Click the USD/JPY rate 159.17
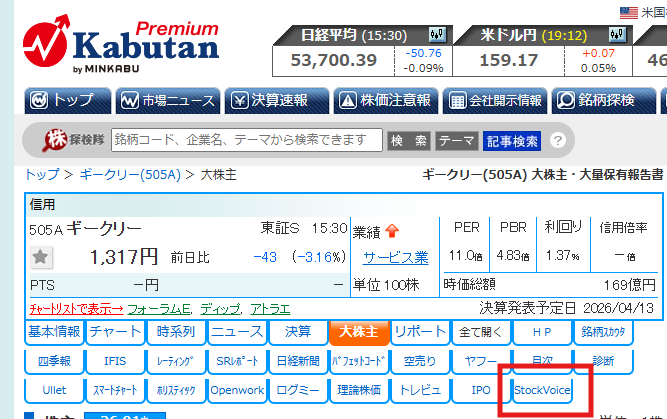The image size is (667, 419). click(x=509, y=60)
